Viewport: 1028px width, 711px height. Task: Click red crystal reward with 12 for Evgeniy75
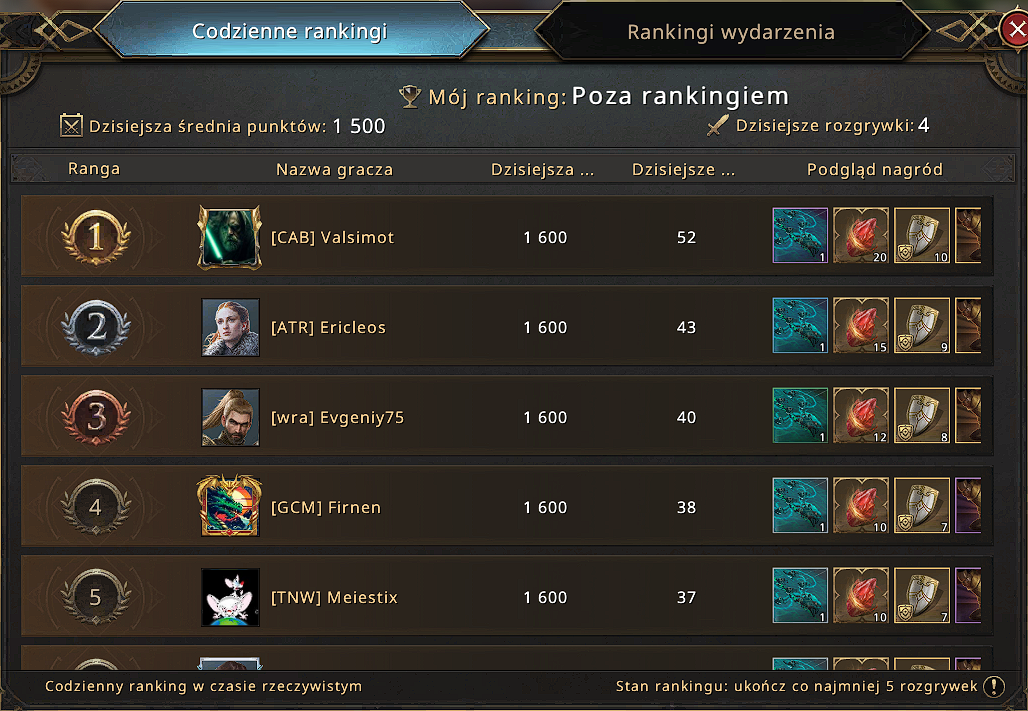click(861, 415)
